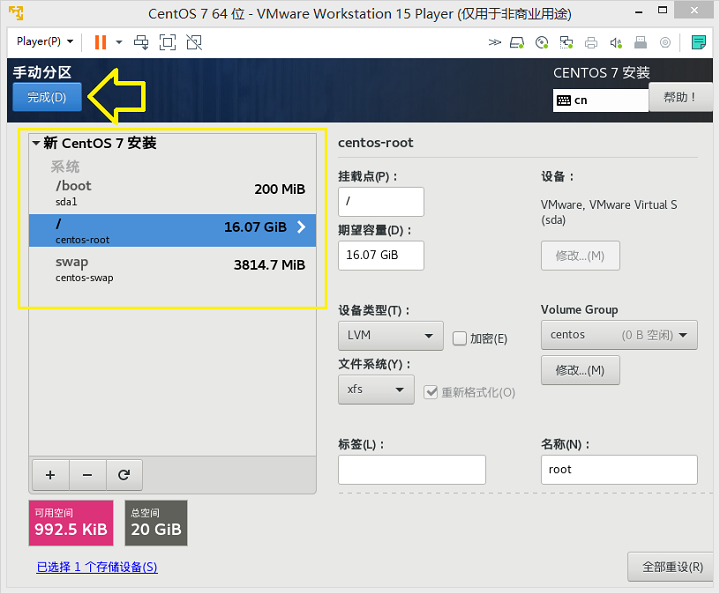Click the VMware Player app icon in the title bar

coord(16,13)
